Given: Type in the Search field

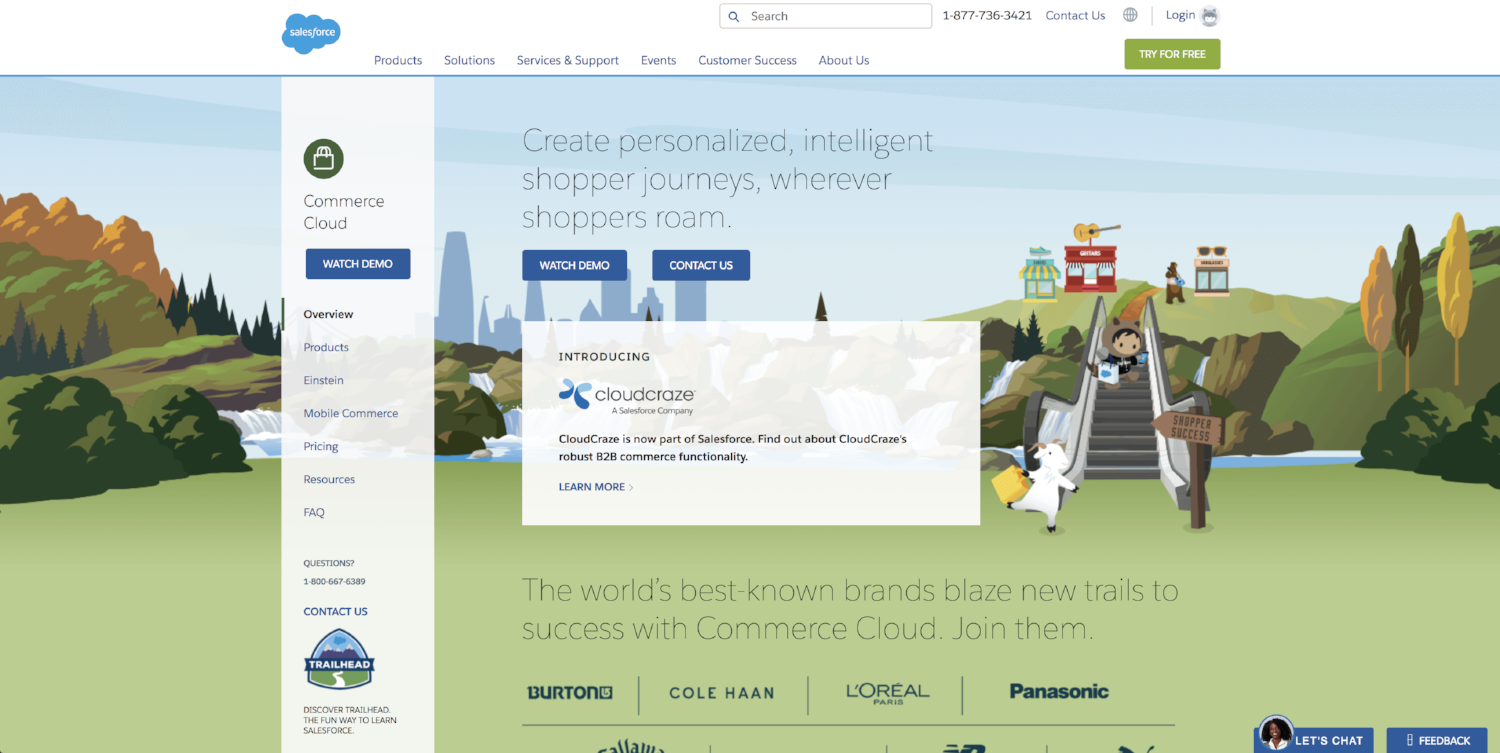Looking at the screenshot, I should [x=825, y=16].
